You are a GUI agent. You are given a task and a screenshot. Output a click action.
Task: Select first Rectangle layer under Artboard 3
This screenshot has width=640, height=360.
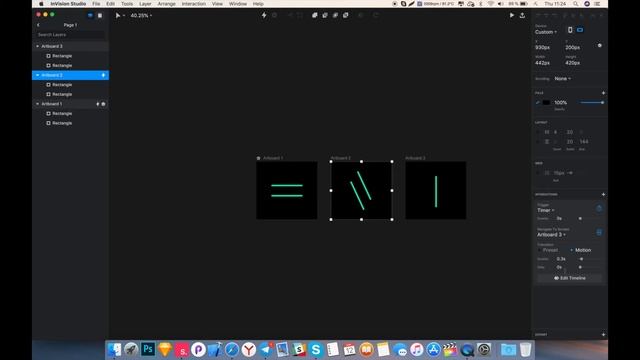pos(62,56)
